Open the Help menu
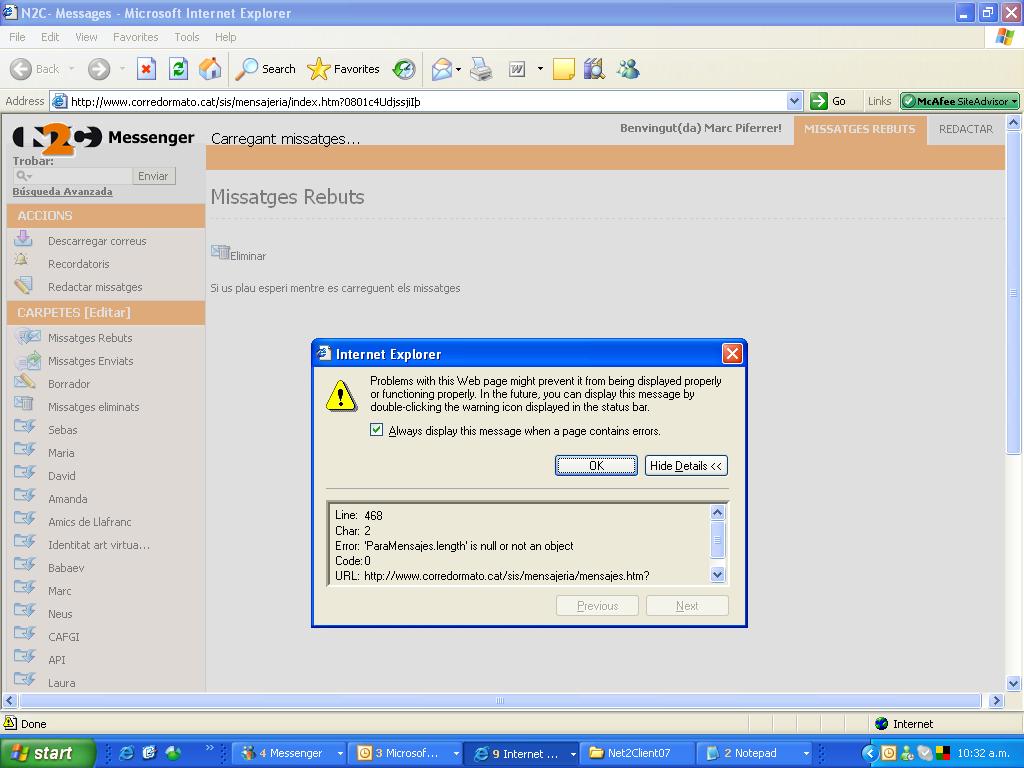The image size is (1024, 768). pyautogui.click(x=225, y=37)
